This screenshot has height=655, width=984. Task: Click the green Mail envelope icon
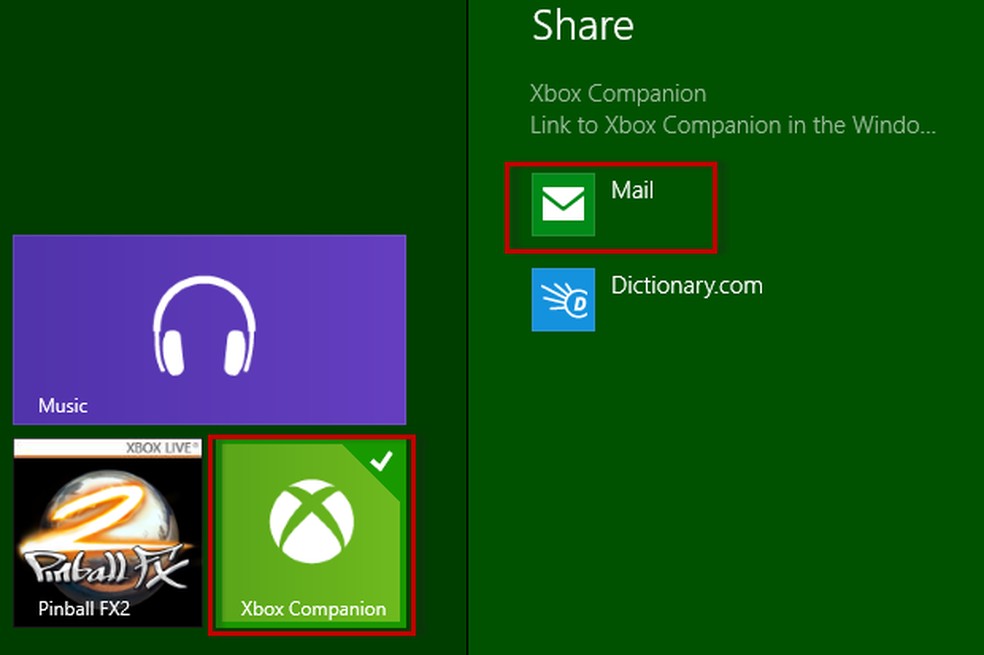click(x=563, y=205)
